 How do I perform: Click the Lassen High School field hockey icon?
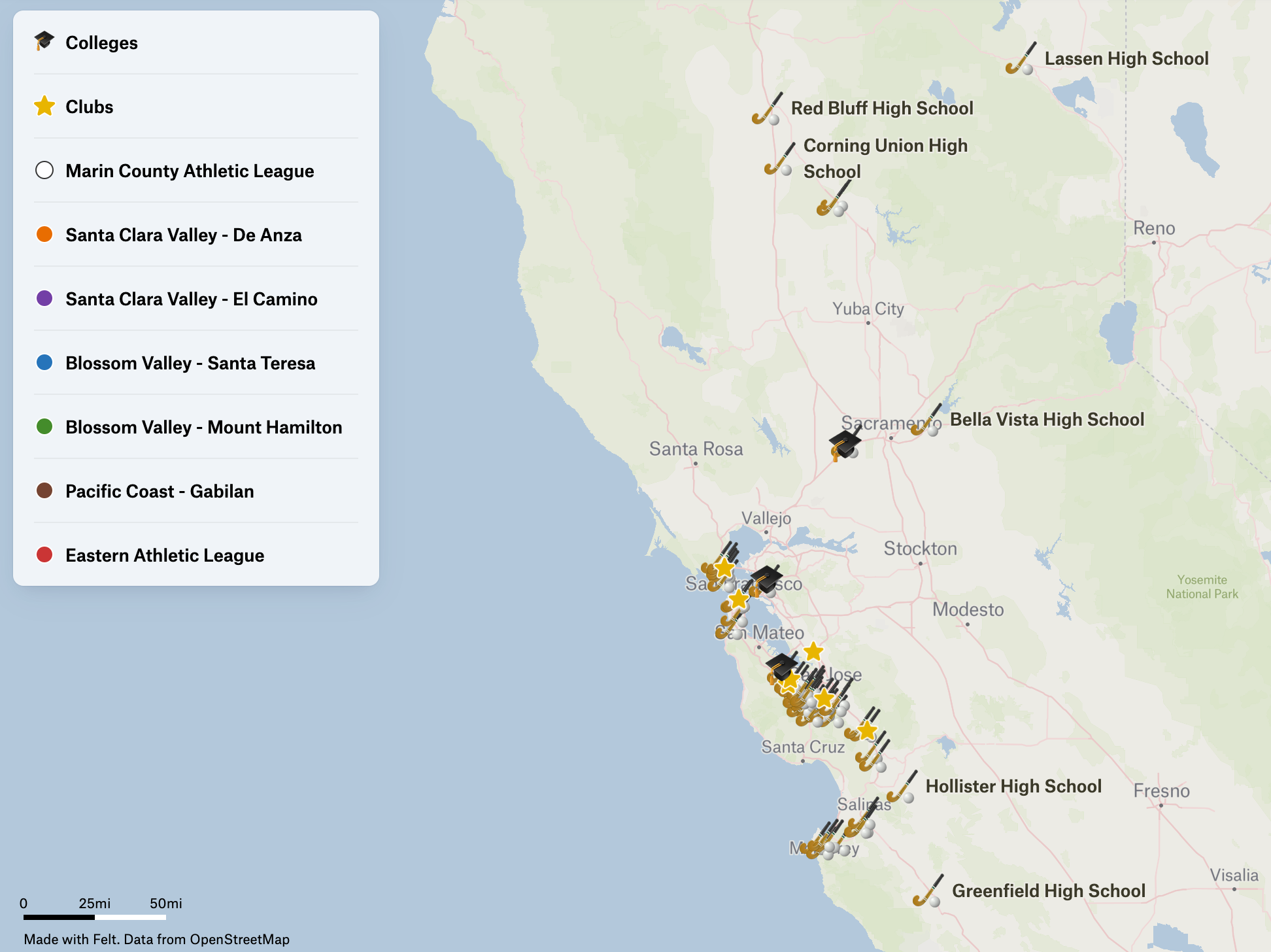1021,59
